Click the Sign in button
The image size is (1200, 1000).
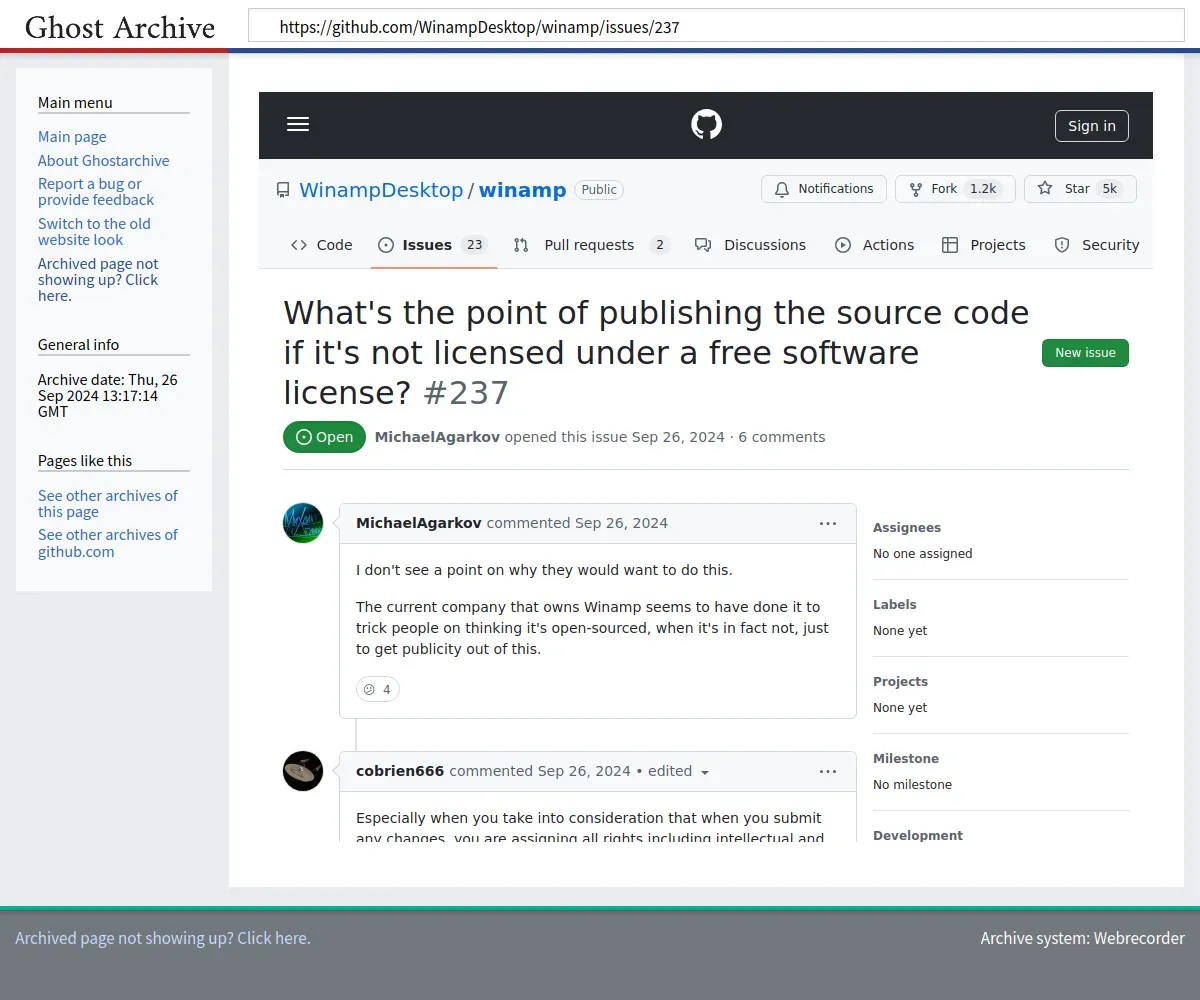coord(1091,126)
